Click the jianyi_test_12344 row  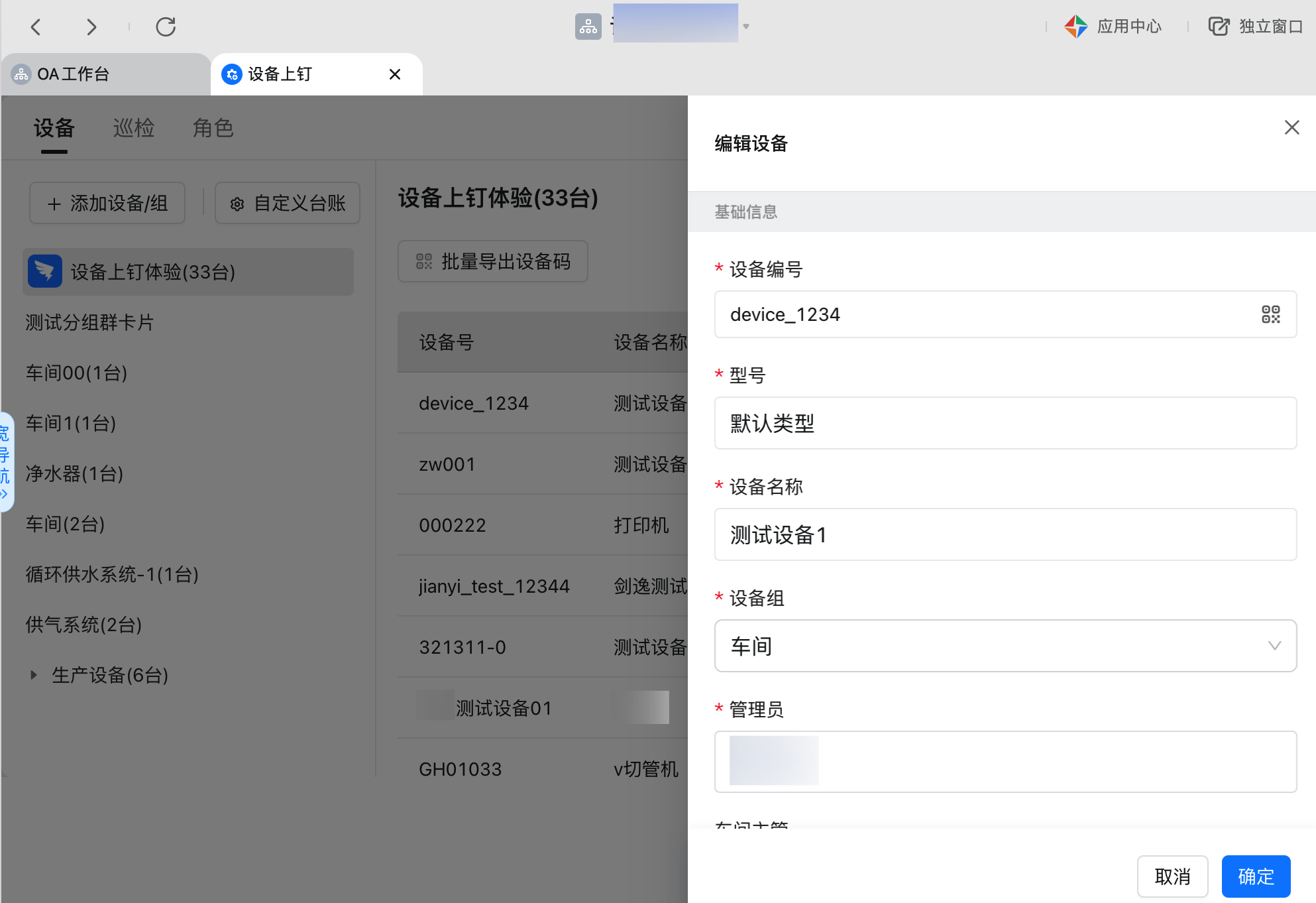(543, 586)
